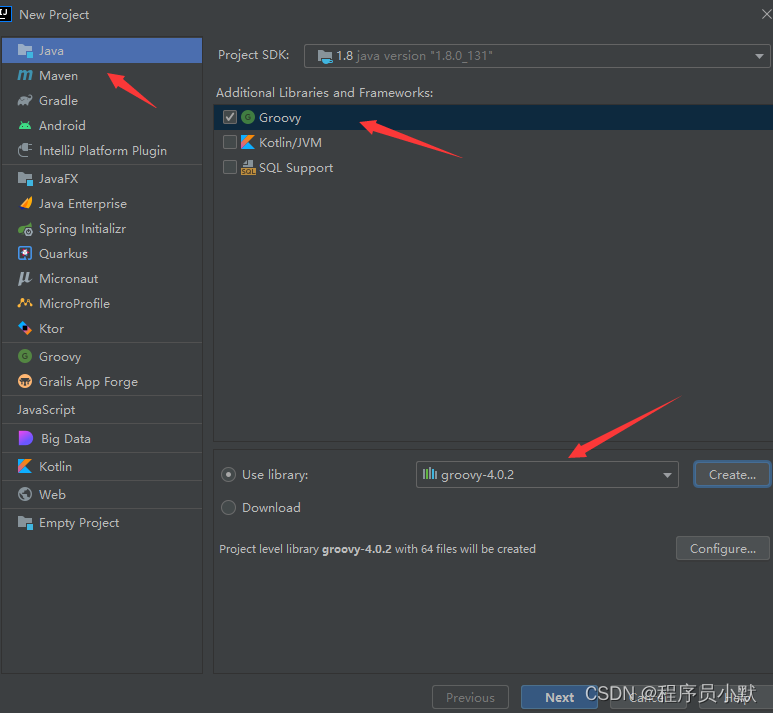Click the Micronaut mu icon
The width and height of the screenshot is (773, 713).
(x=25, y=279)
